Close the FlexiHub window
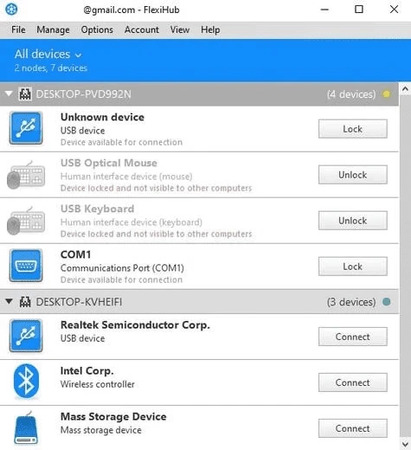Viewport: 411px width, 450px height. click(x=394, y=9)
